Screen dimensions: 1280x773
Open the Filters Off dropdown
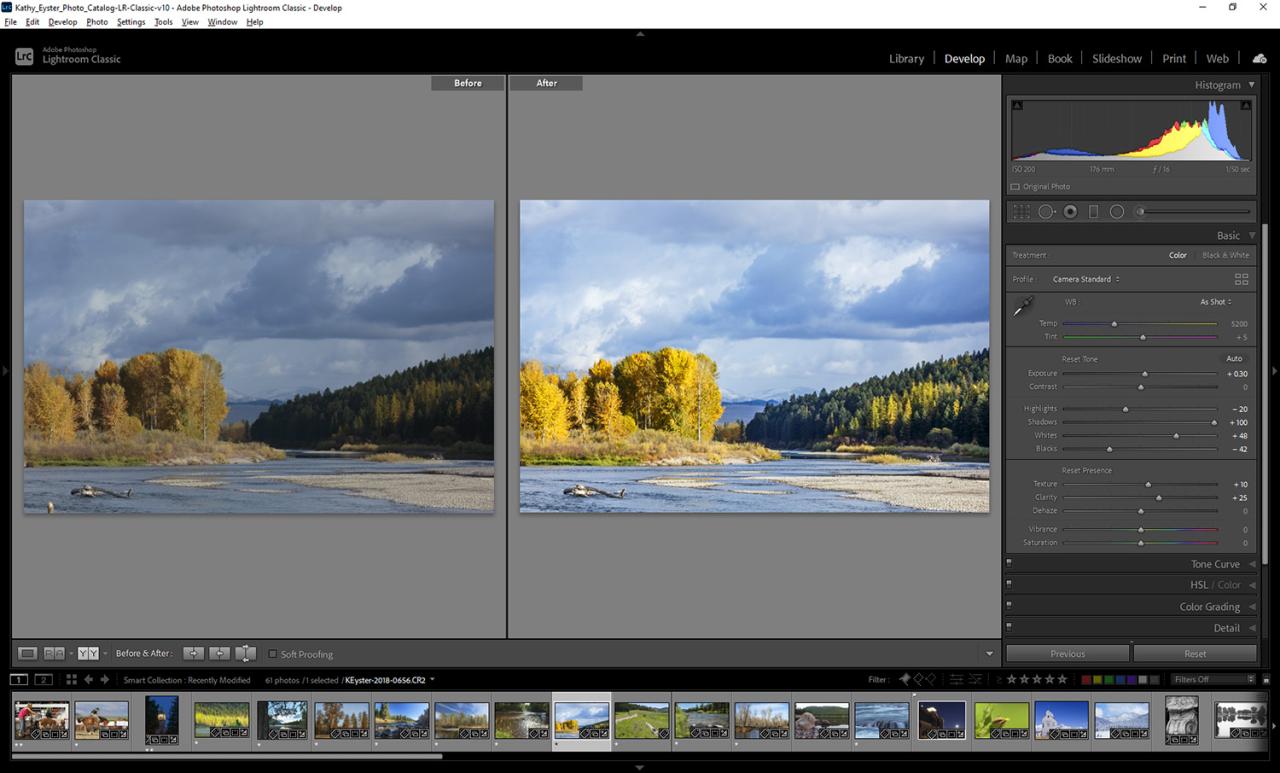pyautogui.click(x=1214, y=680)
